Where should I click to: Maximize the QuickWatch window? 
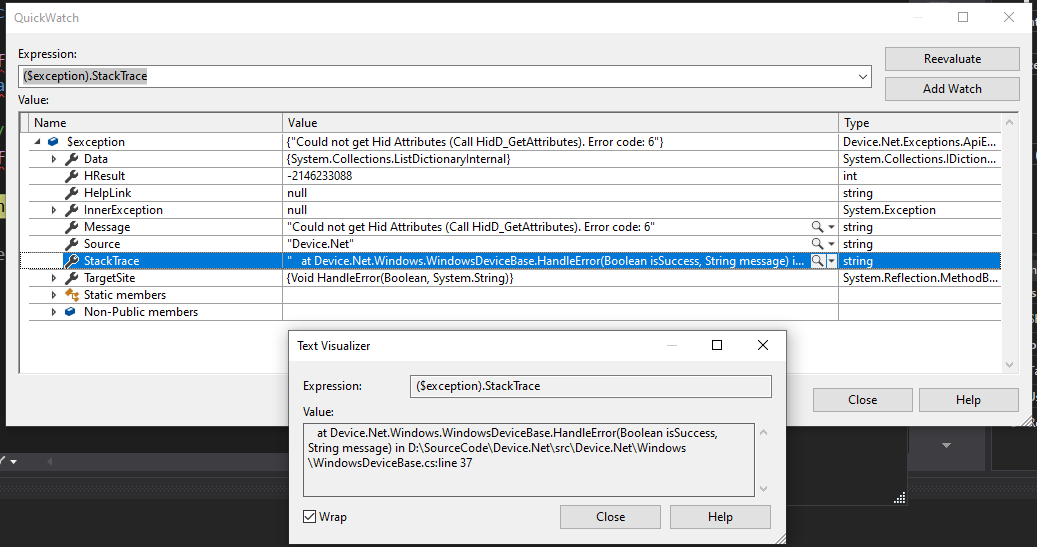point(963,17)
